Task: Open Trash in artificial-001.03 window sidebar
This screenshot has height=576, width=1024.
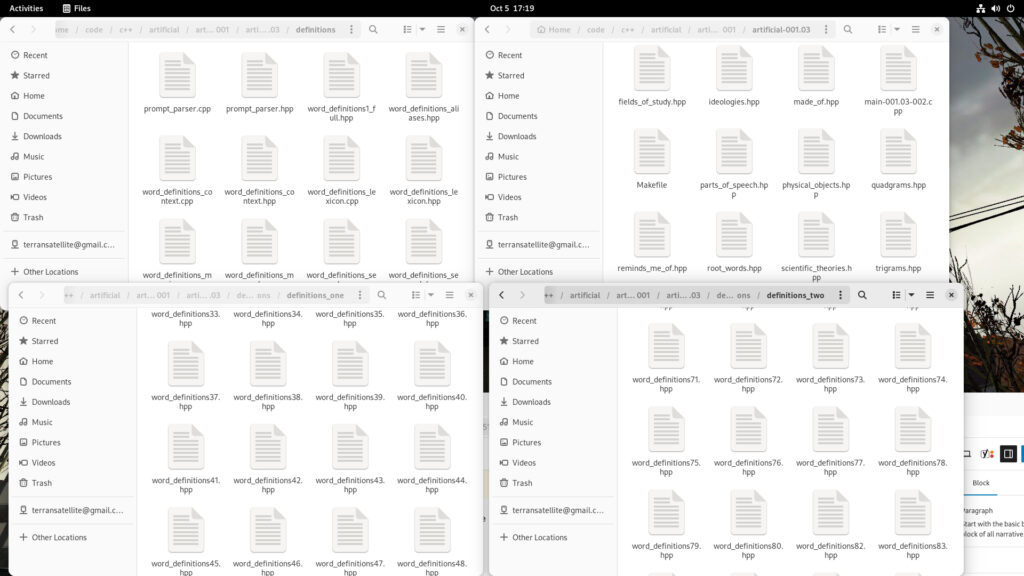Action: click(508, 217)
